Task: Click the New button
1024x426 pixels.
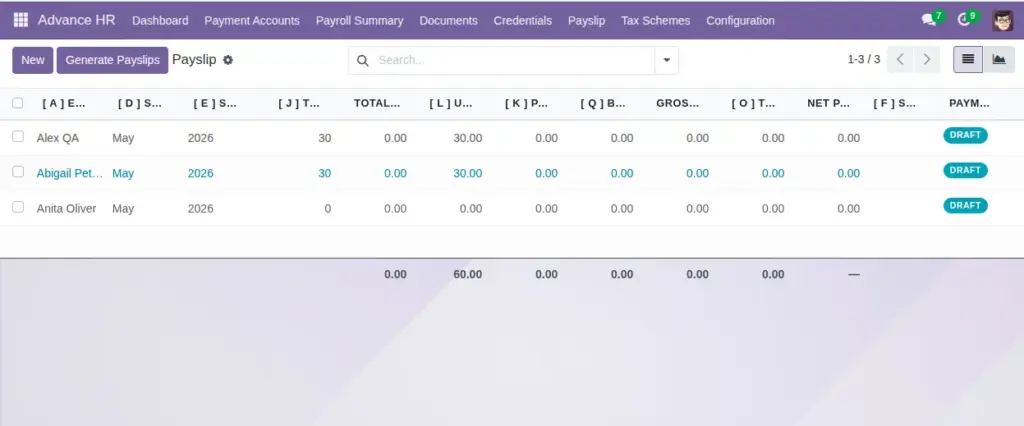Action: click(x=33, y=60)
